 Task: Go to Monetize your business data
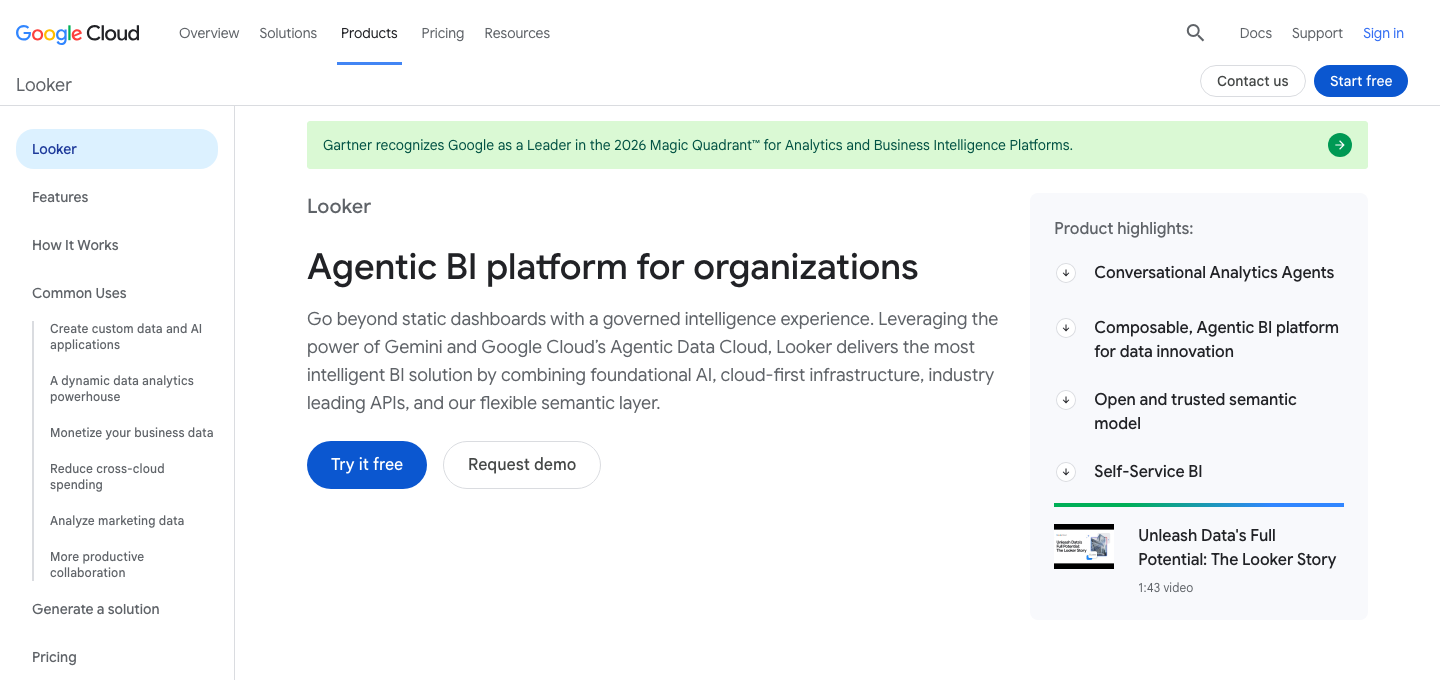point(132,433)
